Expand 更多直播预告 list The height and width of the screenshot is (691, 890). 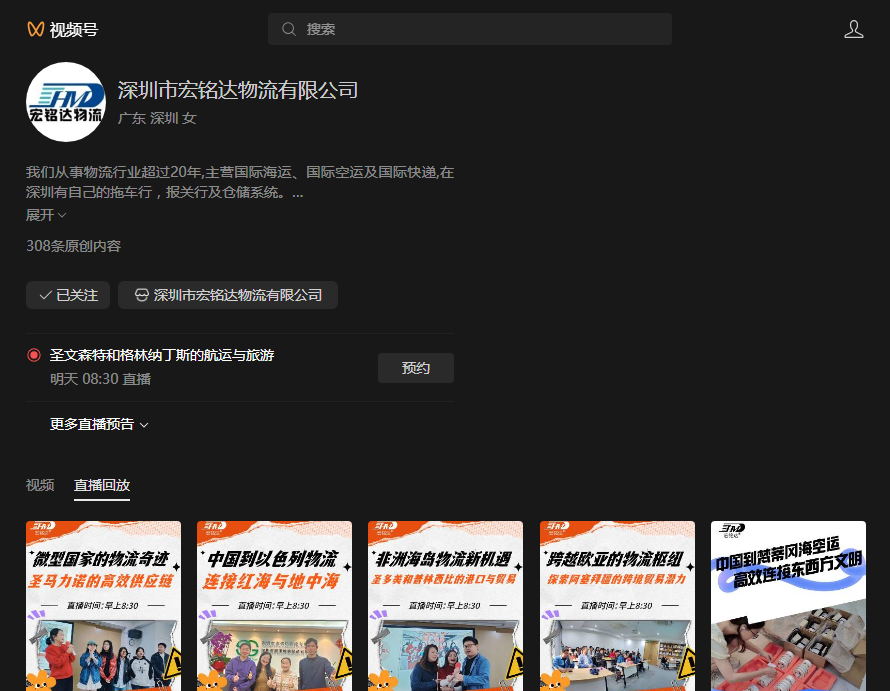[x=99, y=424]
